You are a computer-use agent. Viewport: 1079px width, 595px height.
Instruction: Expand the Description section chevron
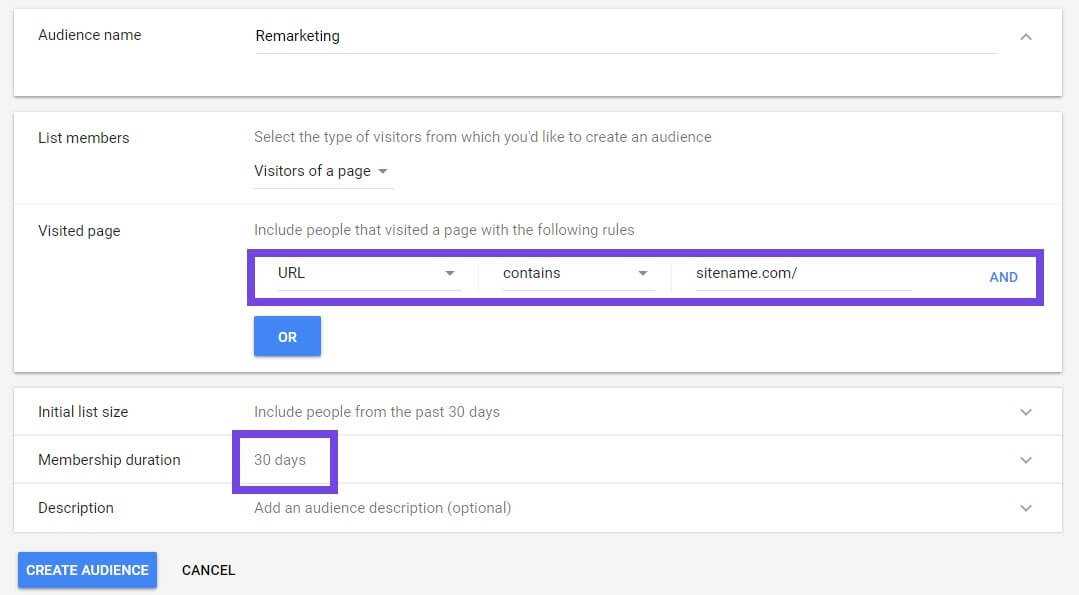[1025, 508]
